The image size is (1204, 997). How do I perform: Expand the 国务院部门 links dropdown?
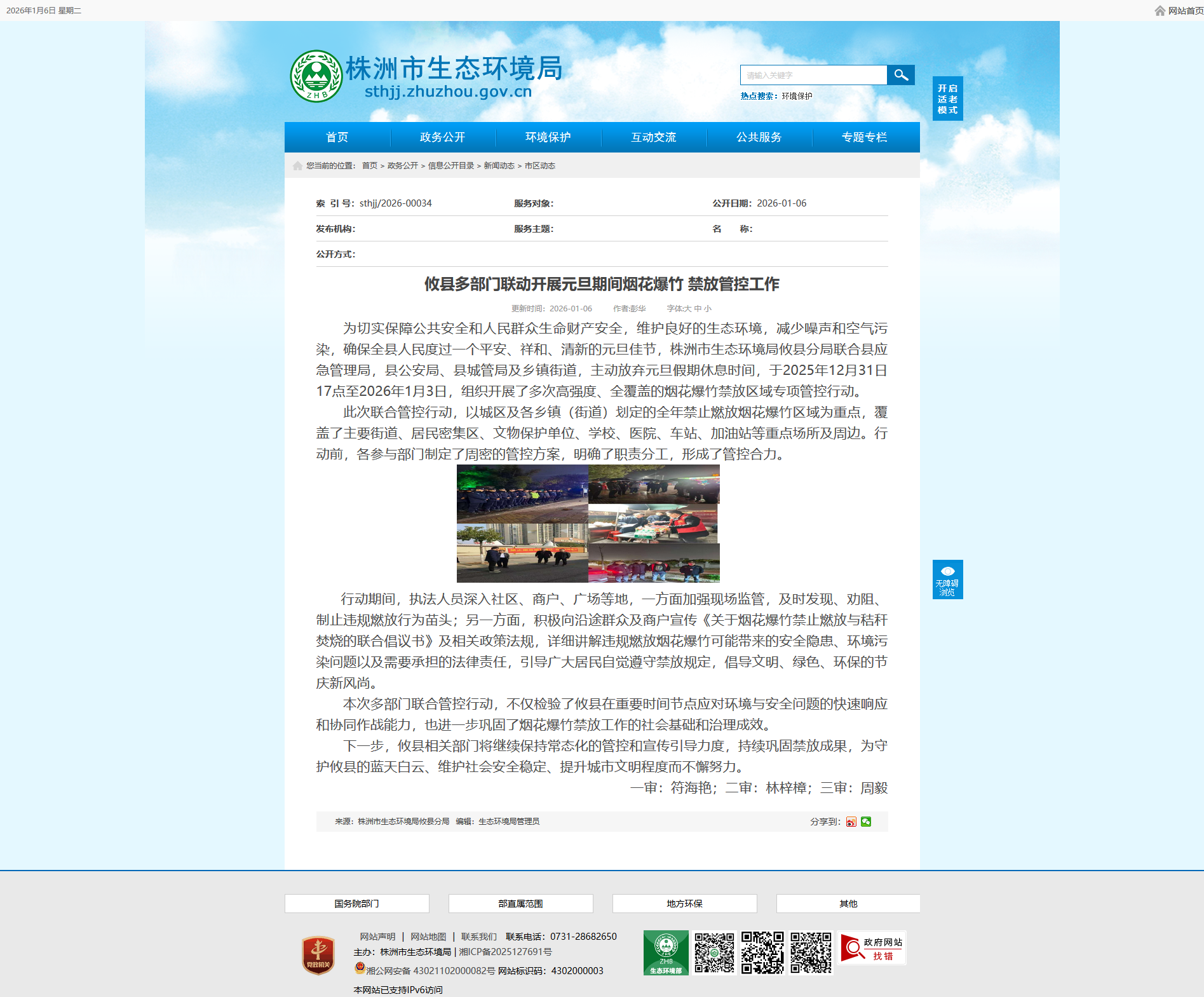pyautogui.click(x=356, y=904)
